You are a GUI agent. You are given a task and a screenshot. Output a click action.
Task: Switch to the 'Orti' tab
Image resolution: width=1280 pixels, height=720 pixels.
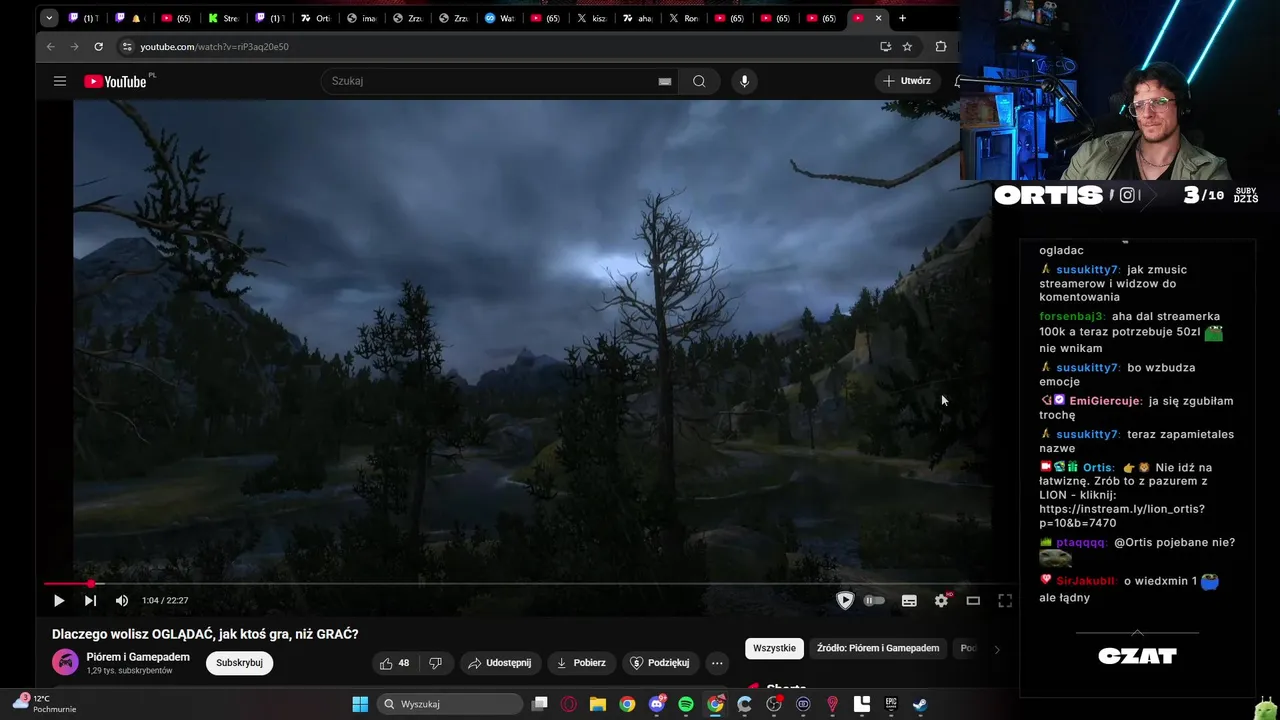316,18
